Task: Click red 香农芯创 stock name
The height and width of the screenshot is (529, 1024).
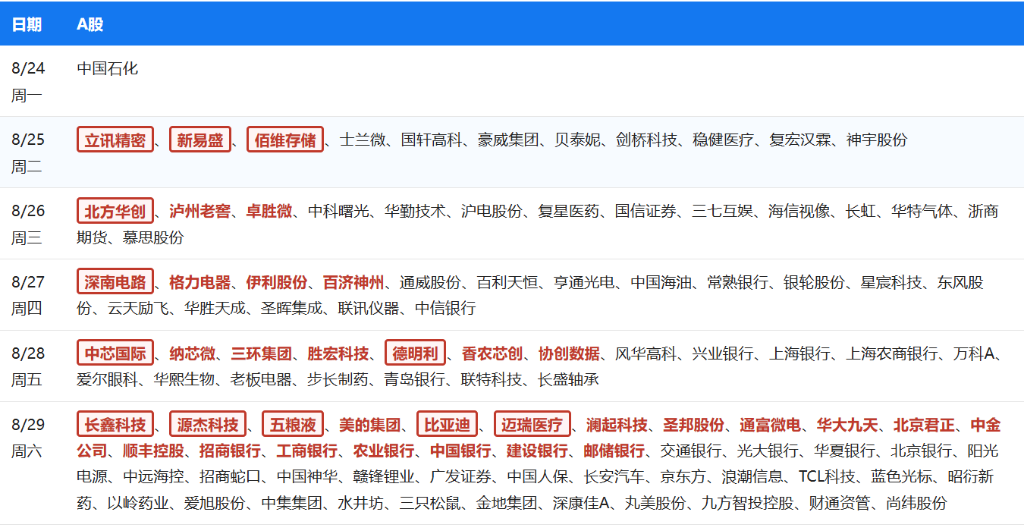Action: click(x=492, y=353)
